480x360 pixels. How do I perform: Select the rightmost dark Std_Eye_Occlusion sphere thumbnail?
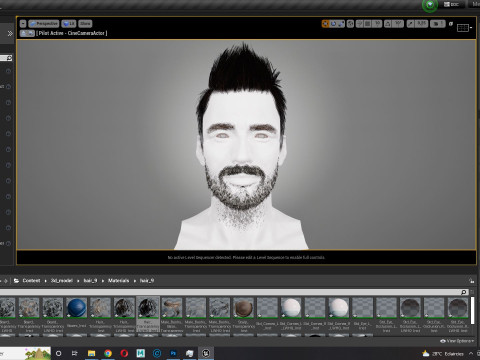(458, 308)
